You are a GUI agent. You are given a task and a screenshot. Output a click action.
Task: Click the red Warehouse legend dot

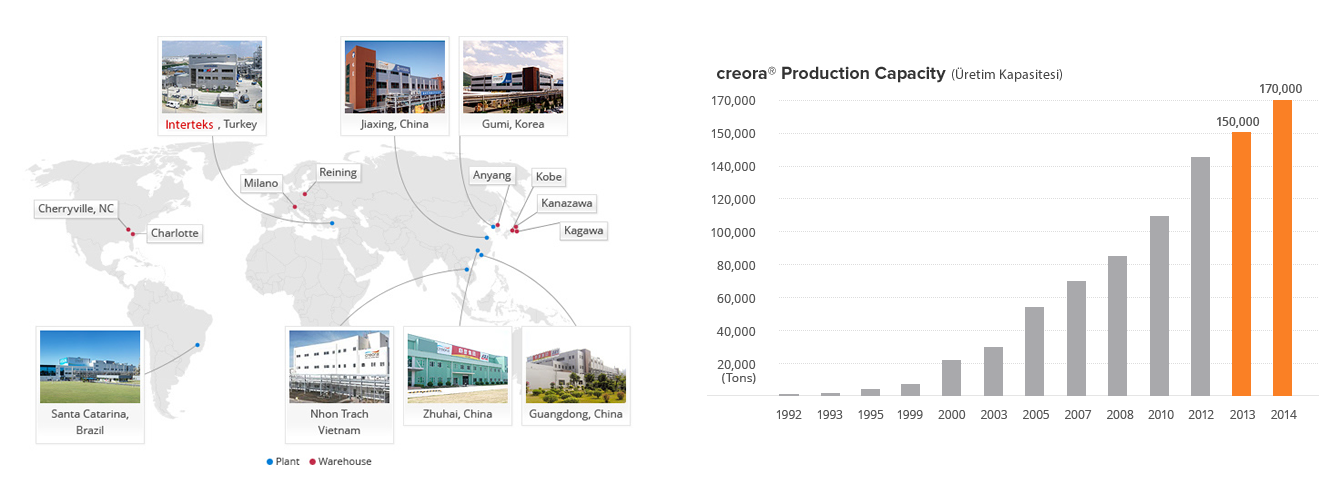(x=311, y=461)
